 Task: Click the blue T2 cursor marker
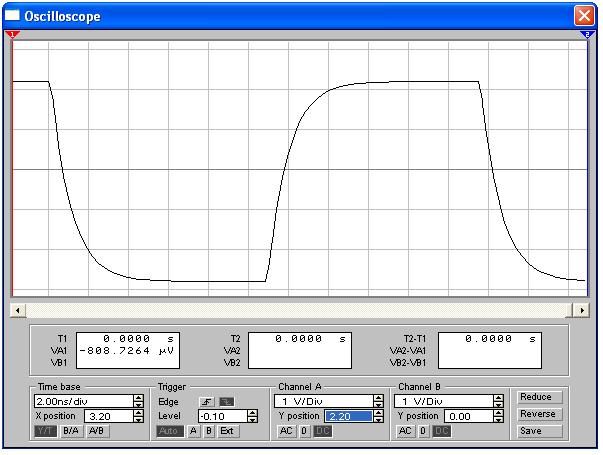click(x=589, y=35)
